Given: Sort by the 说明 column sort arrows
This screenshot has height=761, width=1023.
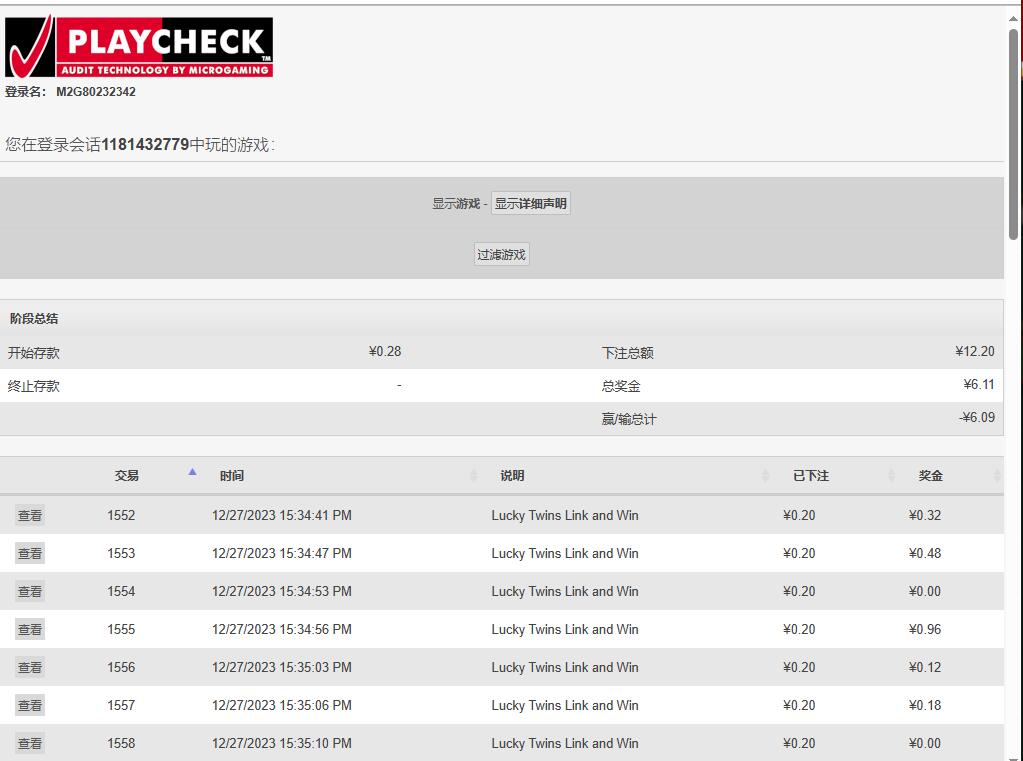Looking at the screenshot, I should click(x=765, y=476).
